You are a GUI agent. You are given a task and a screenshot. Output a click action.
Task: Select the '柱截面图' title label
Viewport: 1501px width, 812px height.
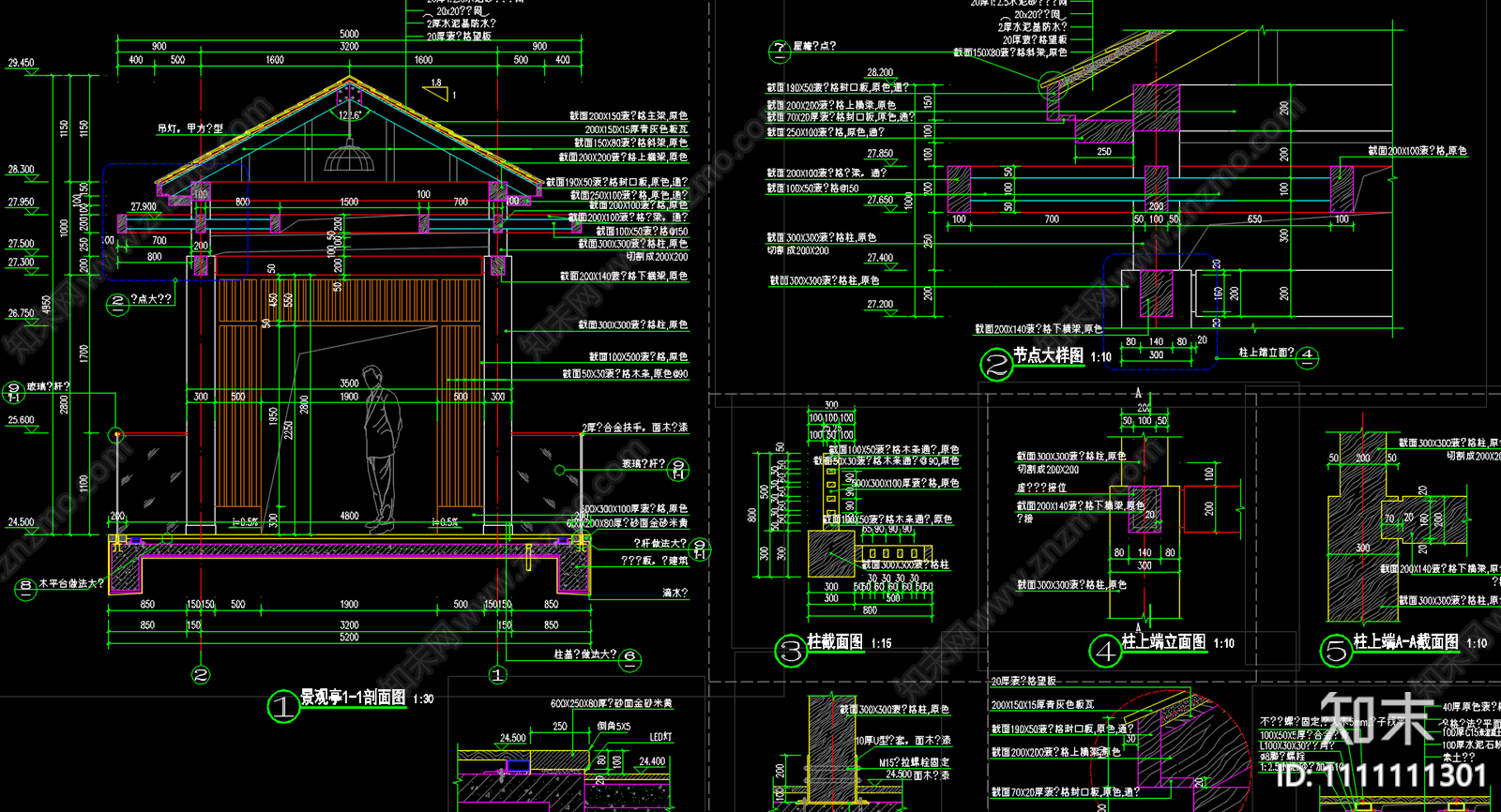point(835,641)
